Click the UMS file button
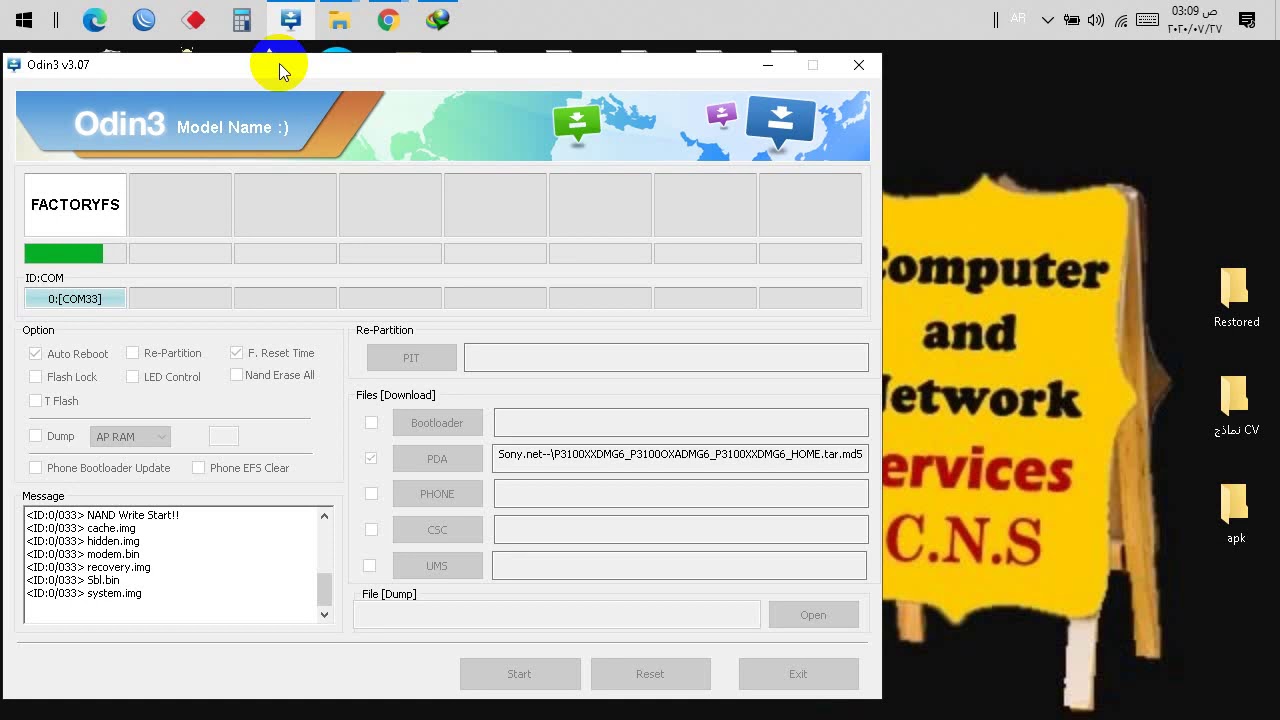Viewport: 1280px width, 720px height. 437,566
